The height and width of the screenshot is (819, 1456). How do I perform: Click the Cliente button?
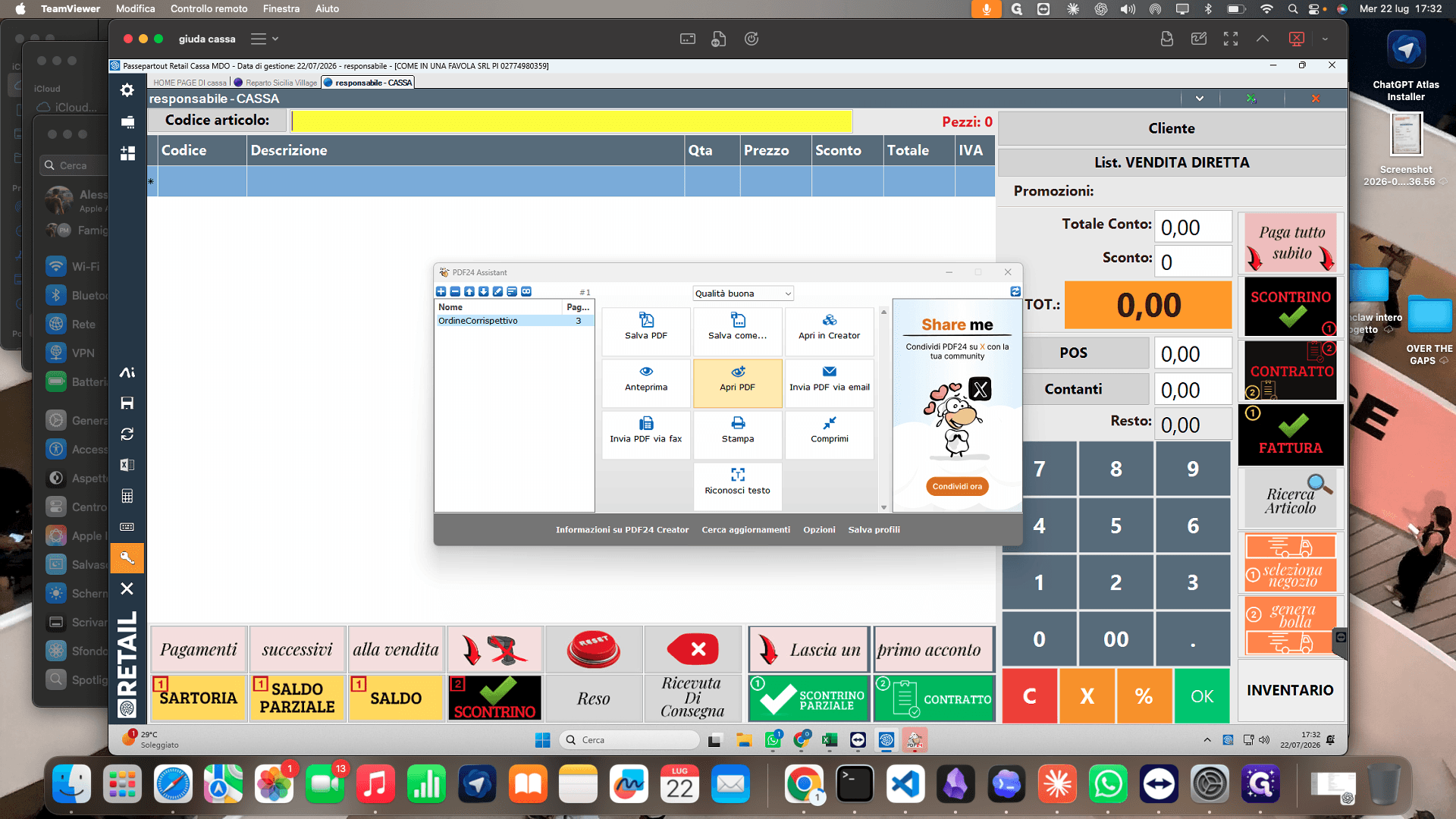coord(1172,128)
